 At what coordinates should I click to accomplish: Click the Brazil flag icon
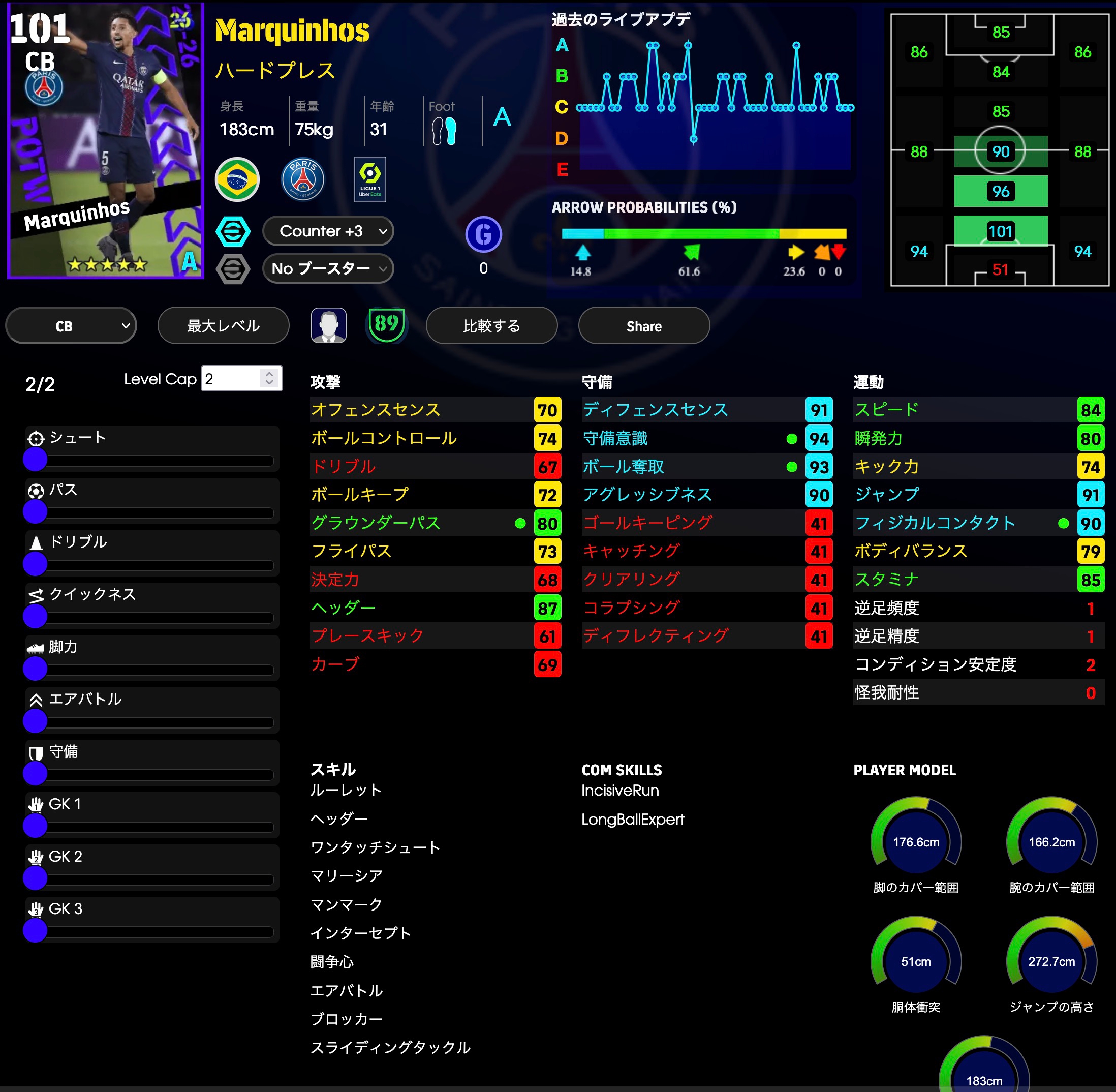[x=237, y=179]
